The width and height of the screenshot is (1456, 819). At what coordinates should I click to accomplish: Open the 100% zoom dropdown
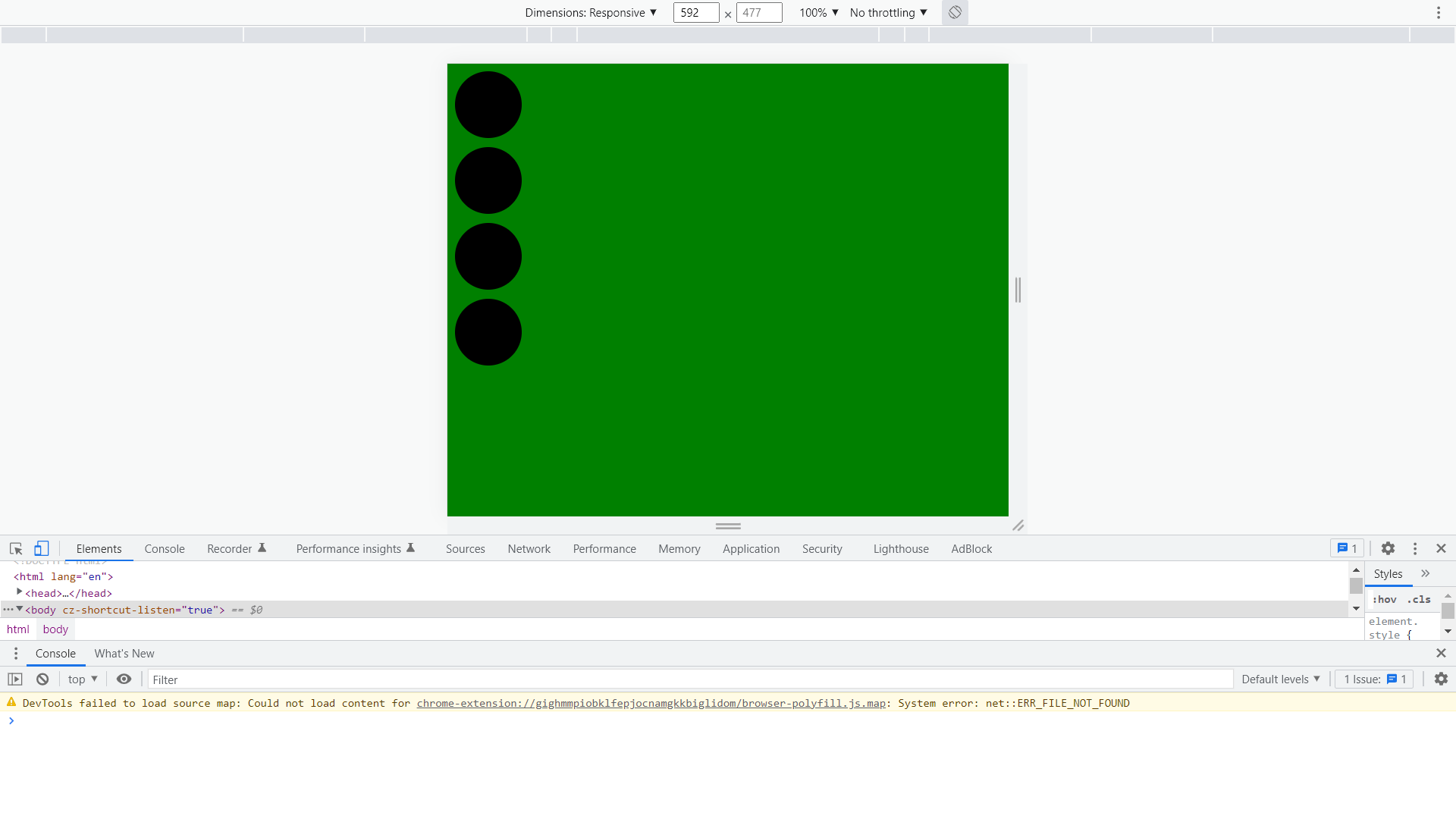pyautogui.click(x=819, y=12)
